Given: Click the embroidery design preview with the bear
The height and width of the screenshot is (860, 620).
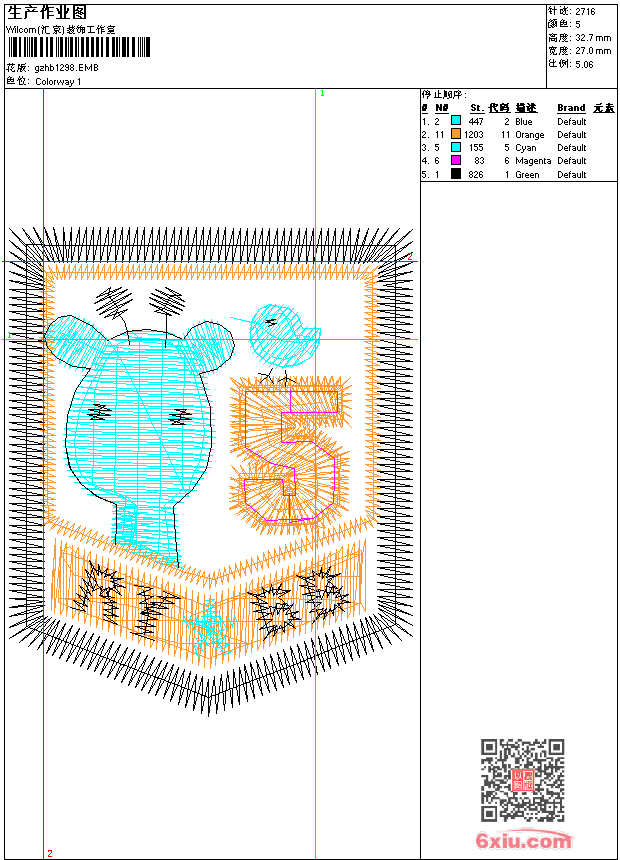Looking at the screenshot, I should pyautogui.click(x=211, y=472).
